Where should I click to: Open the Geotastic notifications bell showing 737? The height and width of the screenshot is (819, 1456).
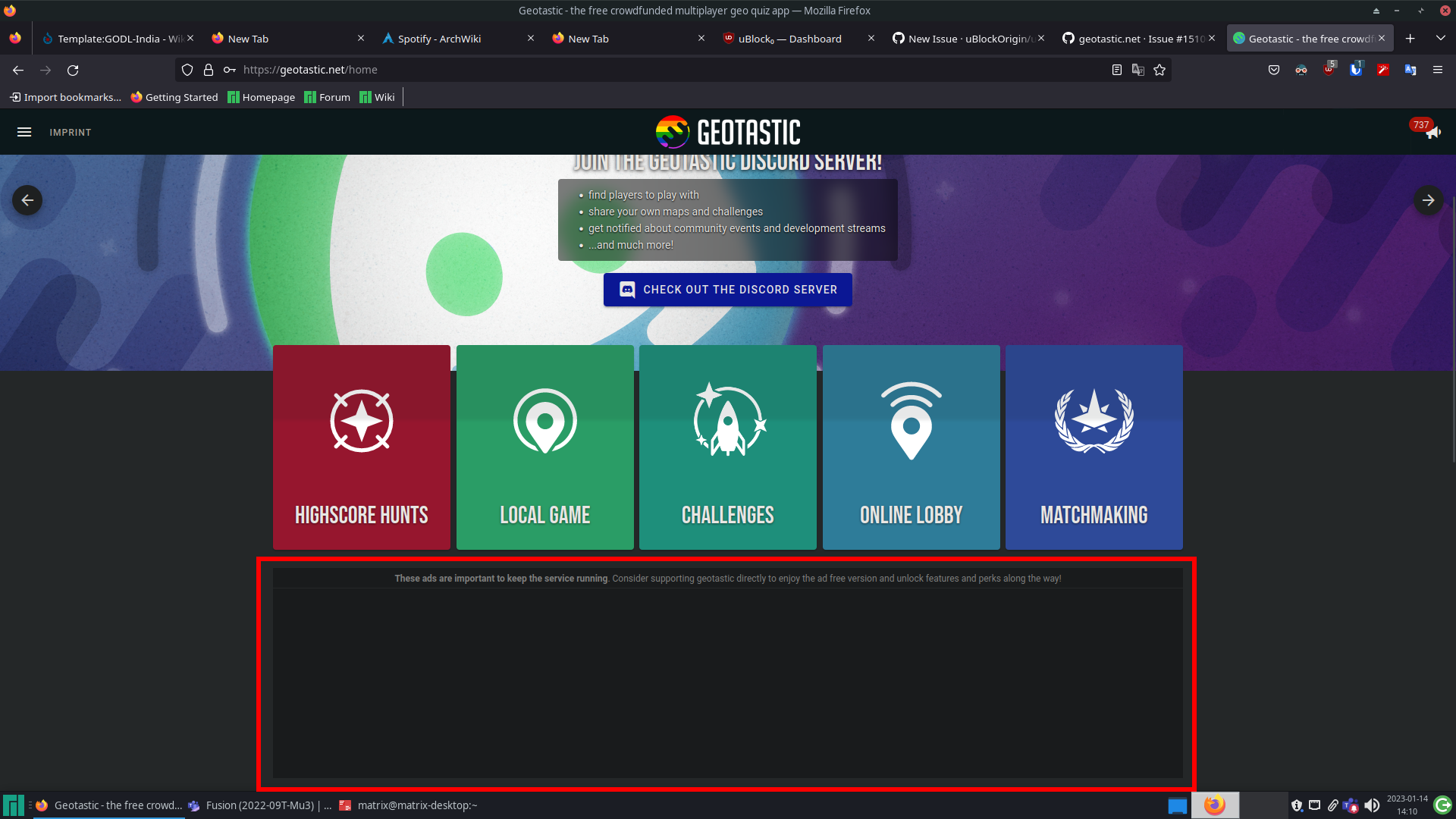(1432, 132)
